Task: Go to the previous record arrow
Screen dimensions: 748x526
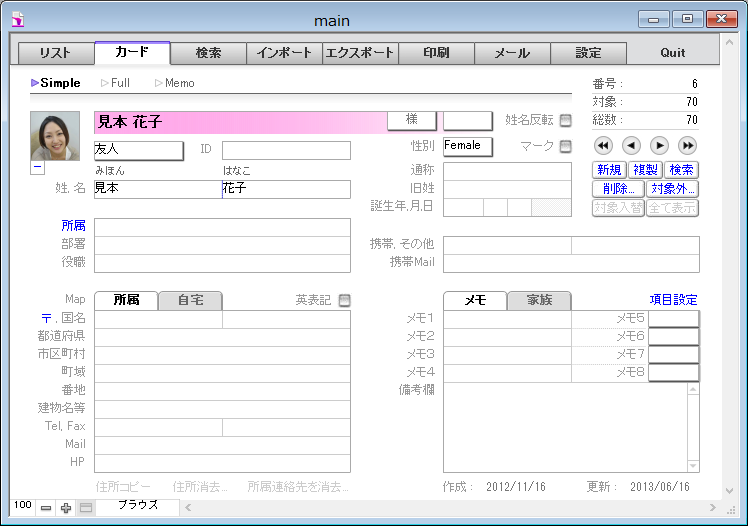Action: pos(631,145)
